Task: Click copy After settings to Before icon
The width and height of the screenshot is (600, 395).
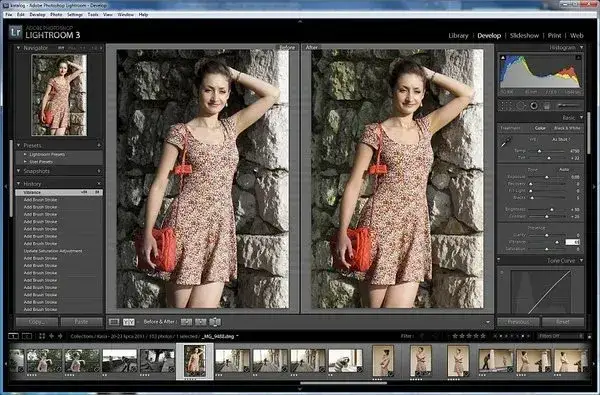Action: [201, 322]
